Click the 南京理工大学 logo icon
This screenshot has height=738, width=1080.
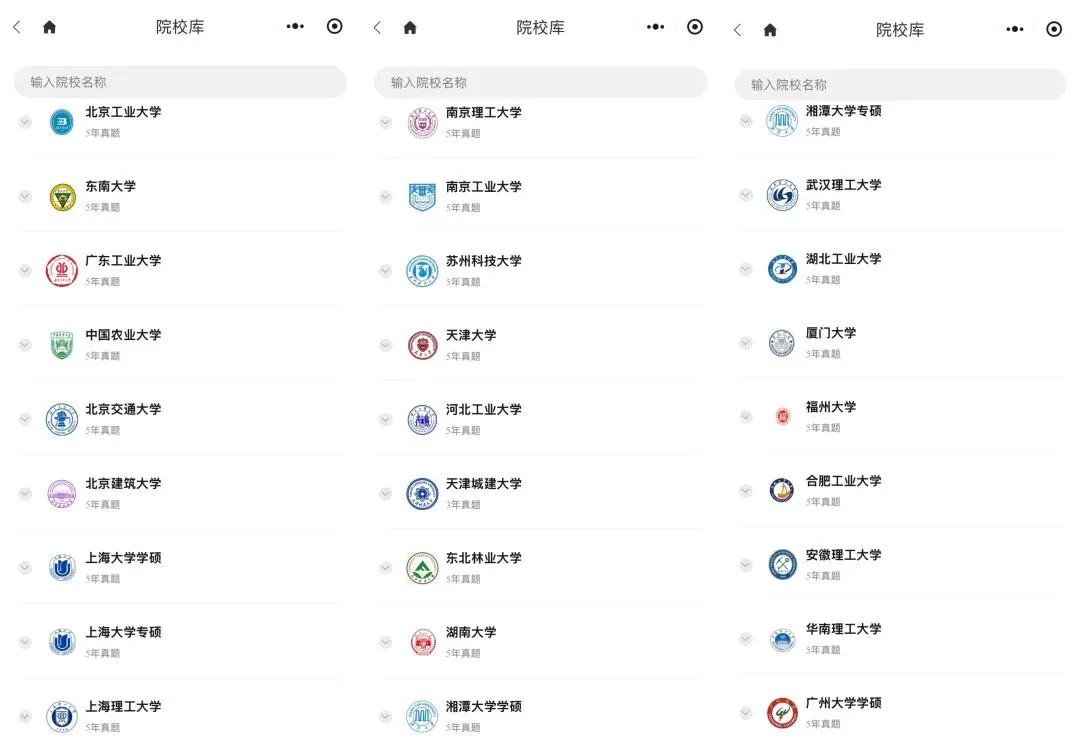point(422,123)
